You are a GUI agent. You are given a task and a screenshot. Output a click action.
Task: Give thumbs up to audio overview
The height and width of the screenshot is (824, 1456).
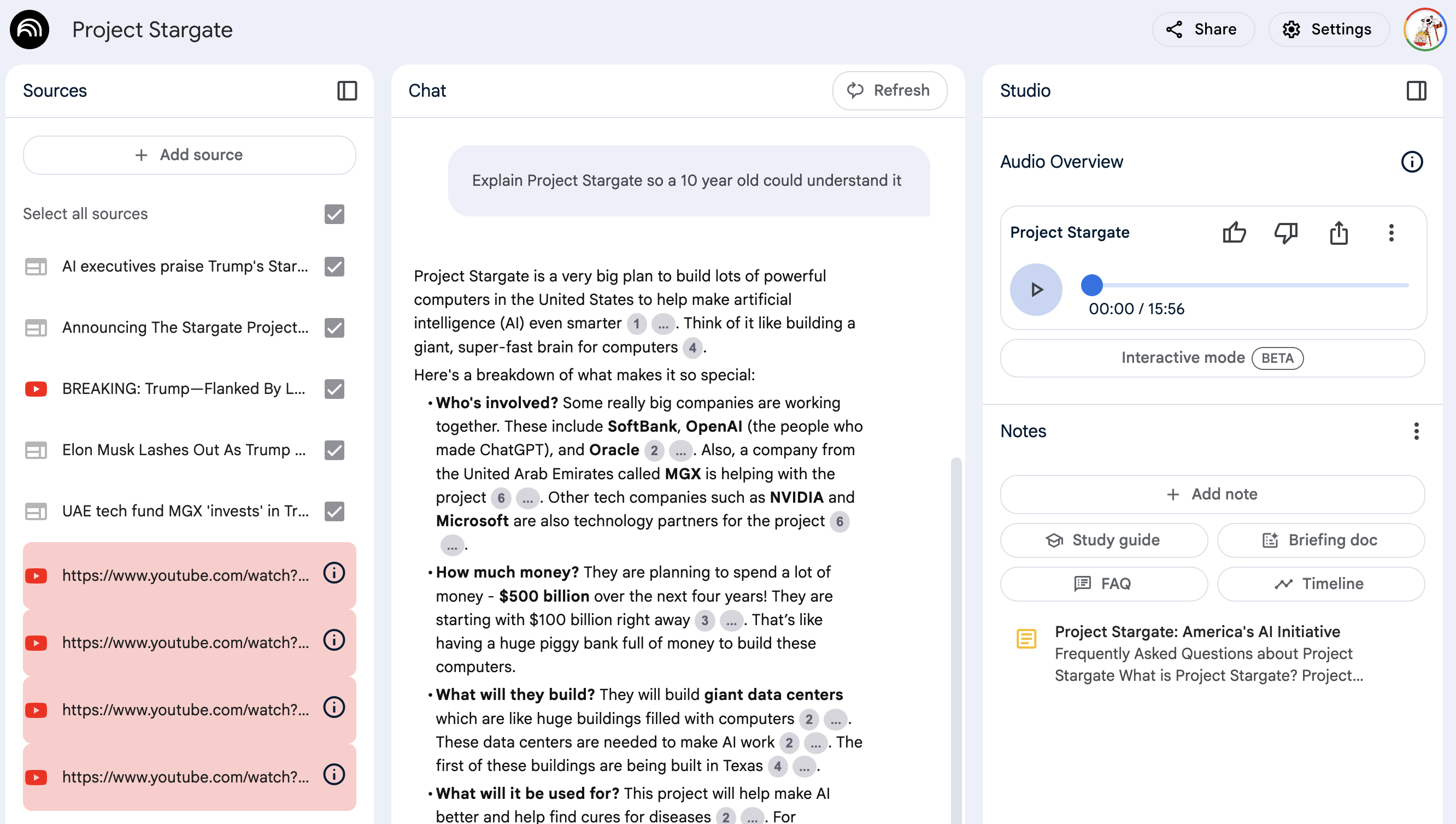tap(1234, 233)
